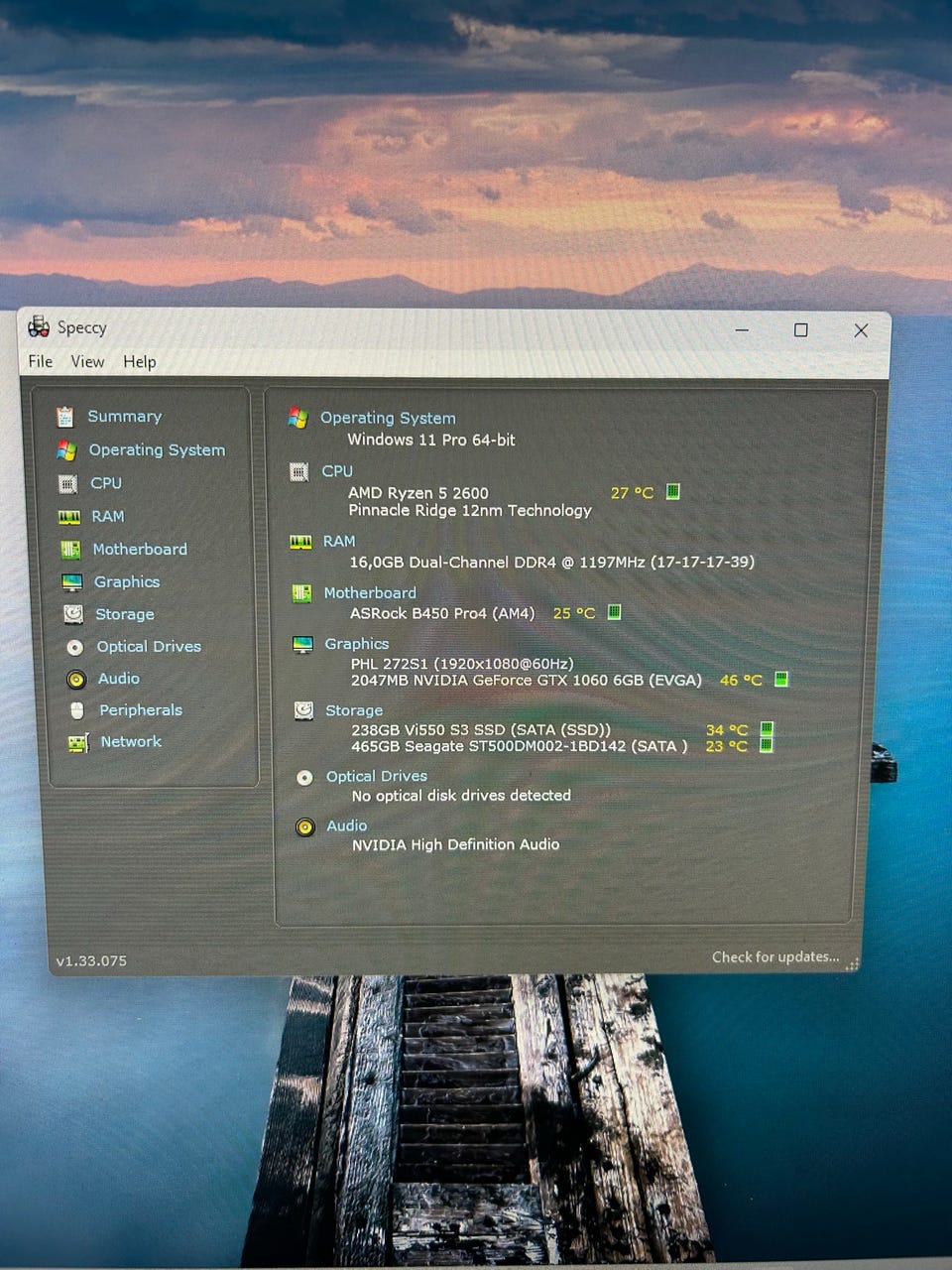Image resolution: width=952 pixels, height=1270 pixels.
Task: Click the Windows flag icon in summary pane
Action: [x=297, y=418]
